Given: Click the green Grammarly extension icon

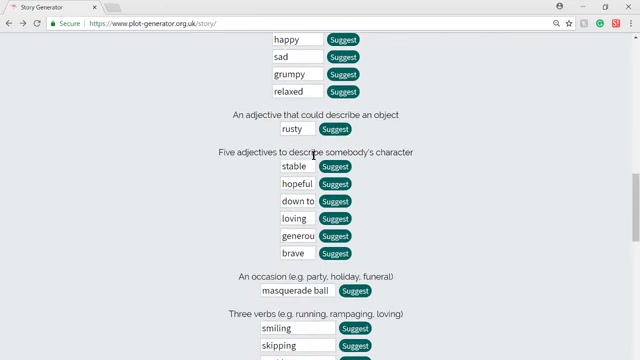Looking at the screenshot, I should click(x=600, y=24).
